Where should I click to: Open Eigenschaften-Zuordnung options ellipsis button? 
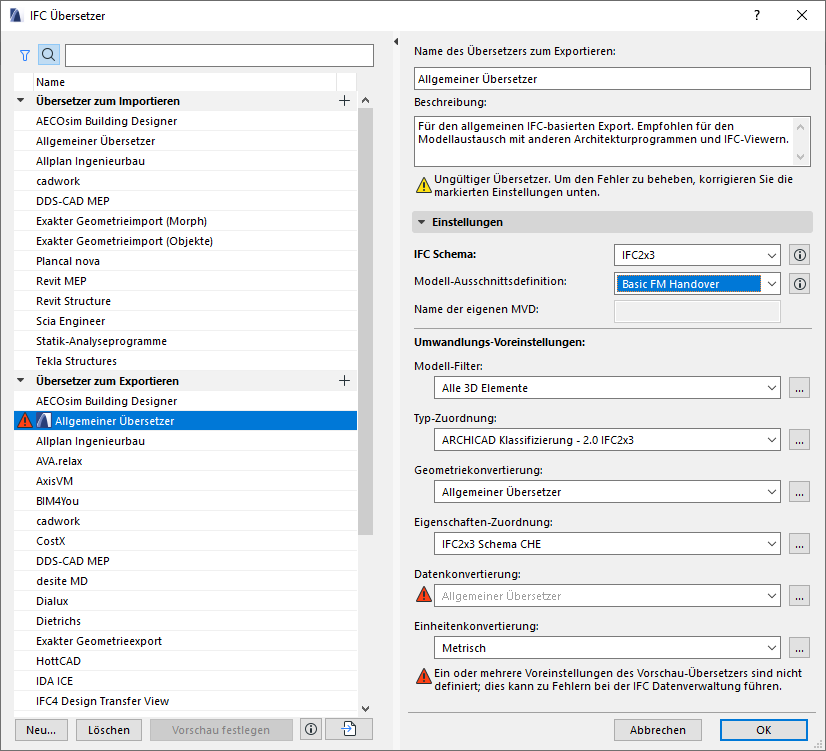pos(799,544)
